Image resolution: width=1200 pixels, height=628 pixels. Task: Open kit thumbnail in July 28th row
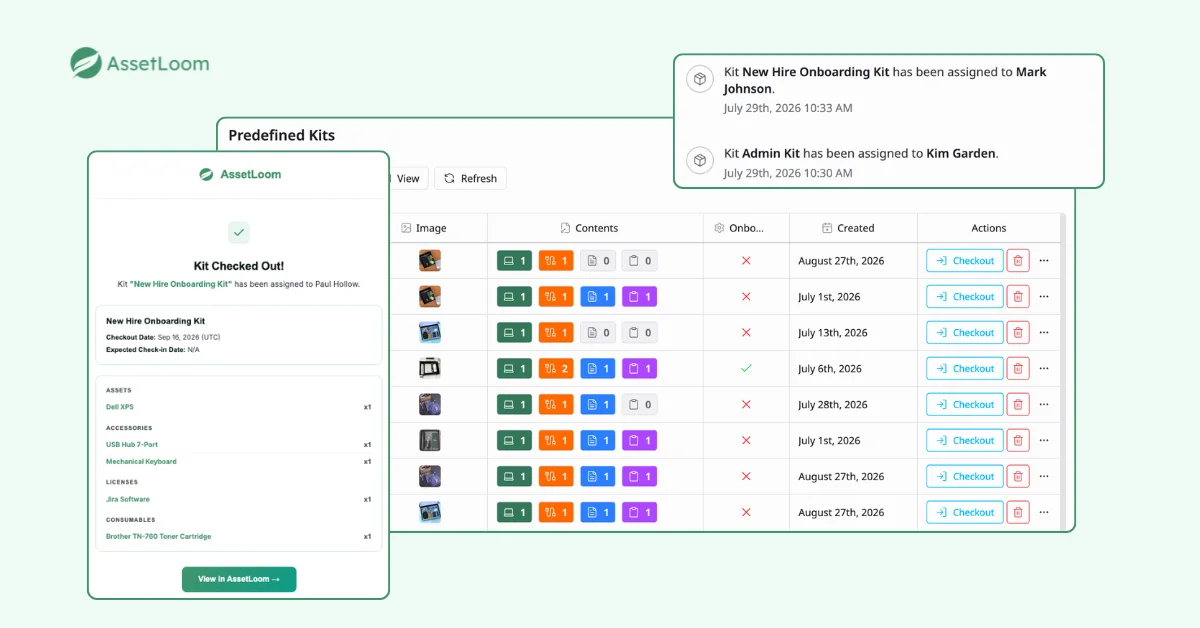point(430,404)
